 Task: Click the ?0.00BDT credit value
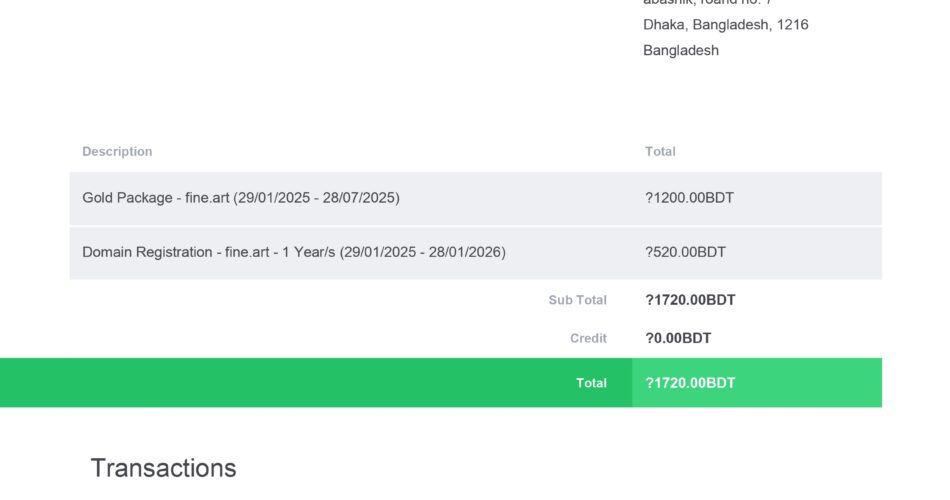coord(678,338)
